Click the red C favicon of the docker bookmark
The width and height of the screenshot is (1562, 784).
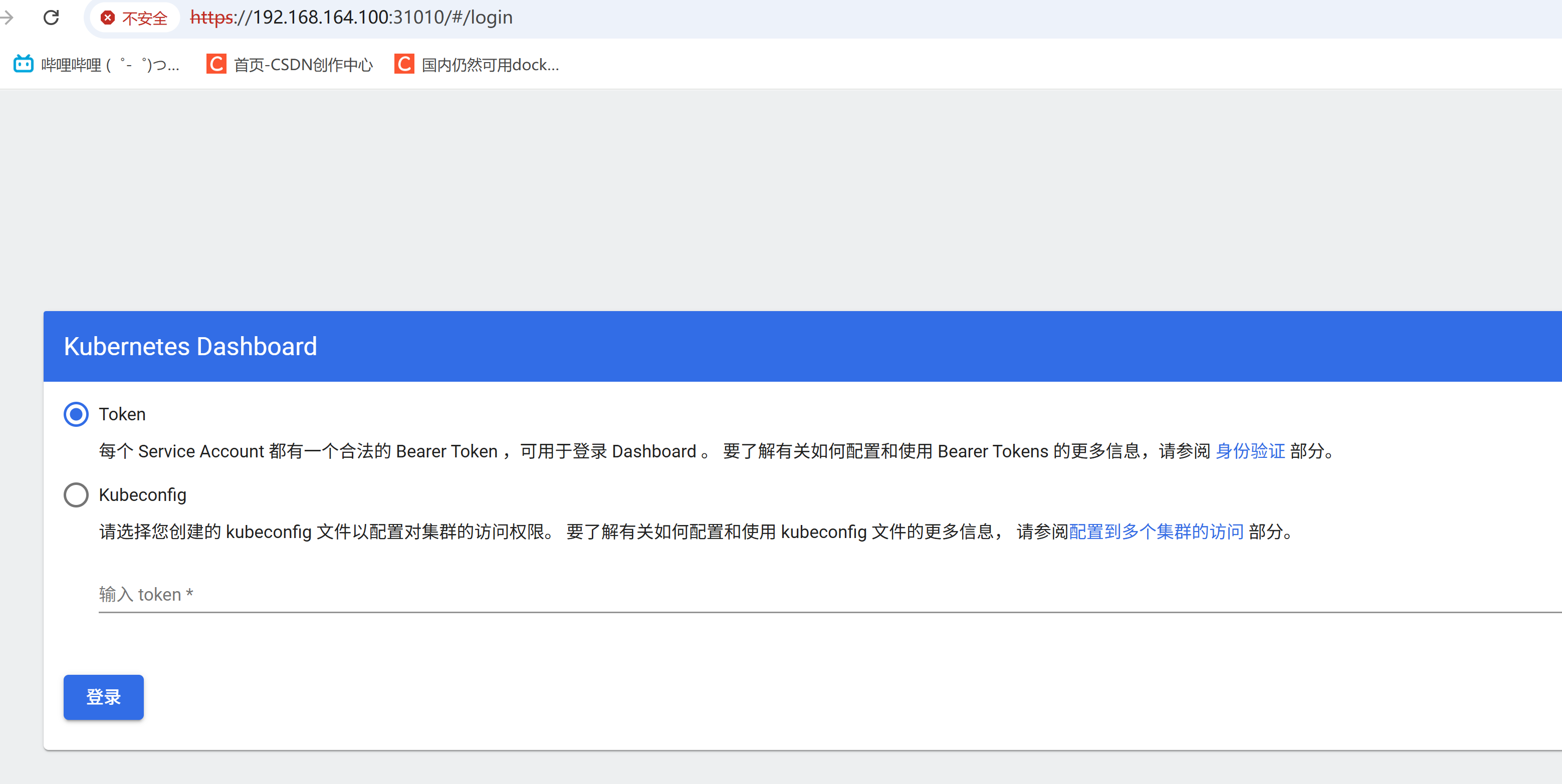404,64
